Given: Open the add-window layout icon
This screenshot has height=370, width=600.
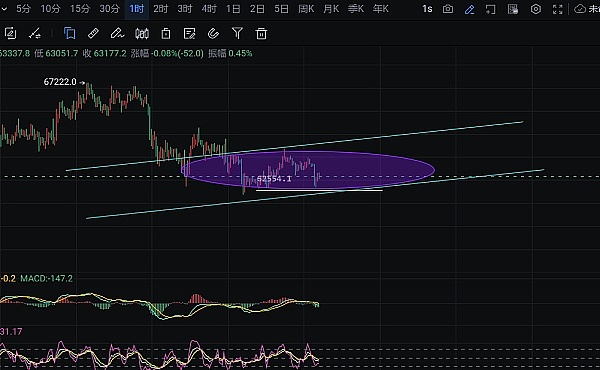Looking at the screenshot, I should 491,9.
